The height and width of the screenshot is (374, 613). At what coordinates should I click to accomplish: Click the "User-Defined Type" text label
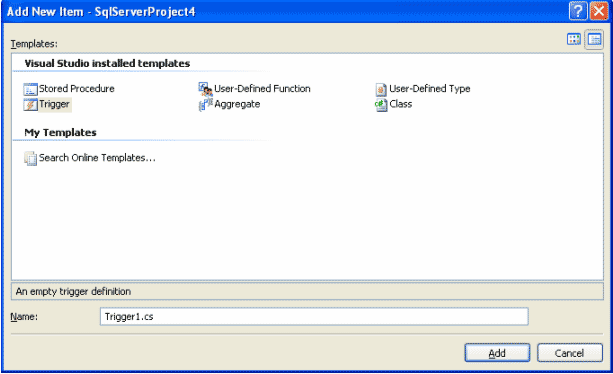click(429, 89)
